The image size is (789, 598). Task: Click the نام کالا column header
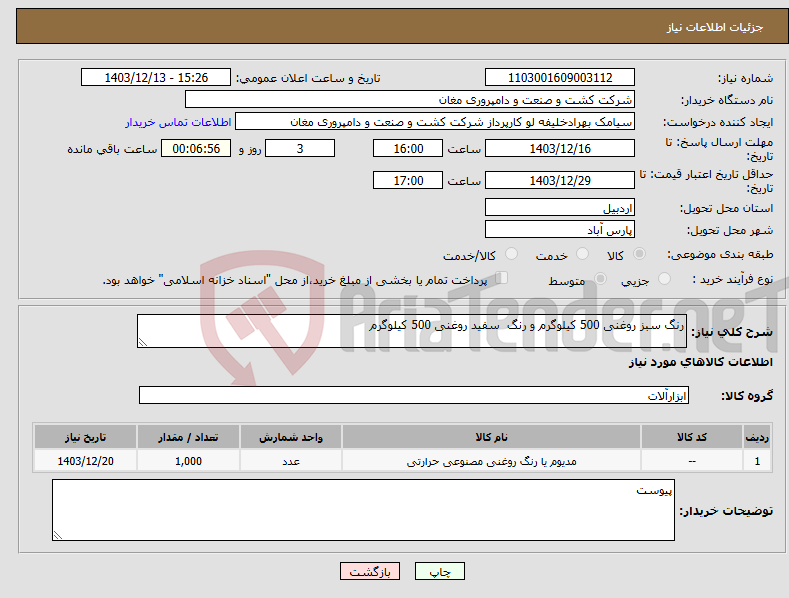(x=491, y=437)
